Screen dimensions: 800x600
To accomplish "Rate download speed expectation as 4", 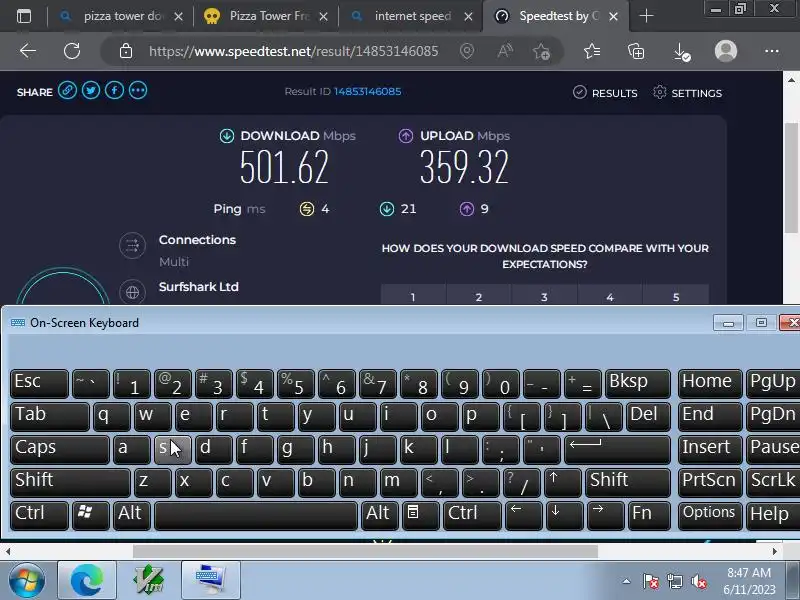I will pyautogui.click(x=610, y=295).
